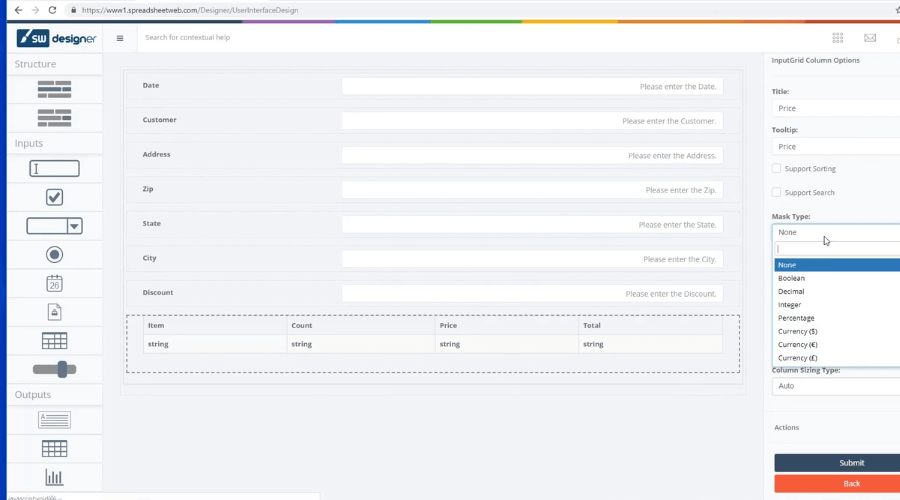Open the apps grid icon in header

(x=838, y=38)
